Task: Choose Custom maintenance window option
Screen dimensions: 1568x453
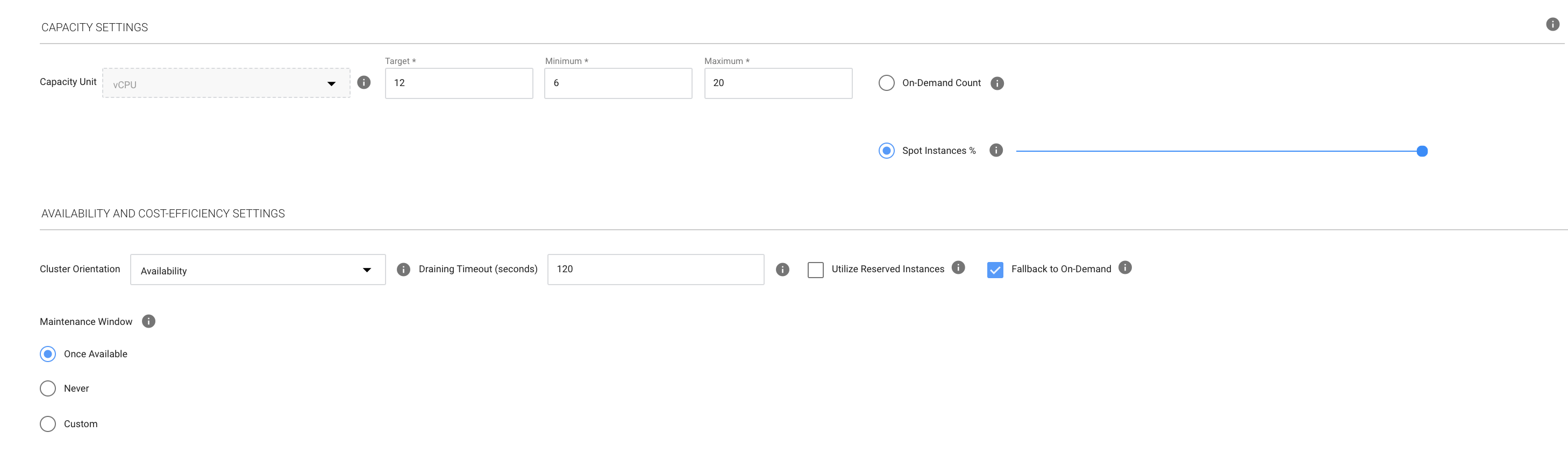Action: 47,424
